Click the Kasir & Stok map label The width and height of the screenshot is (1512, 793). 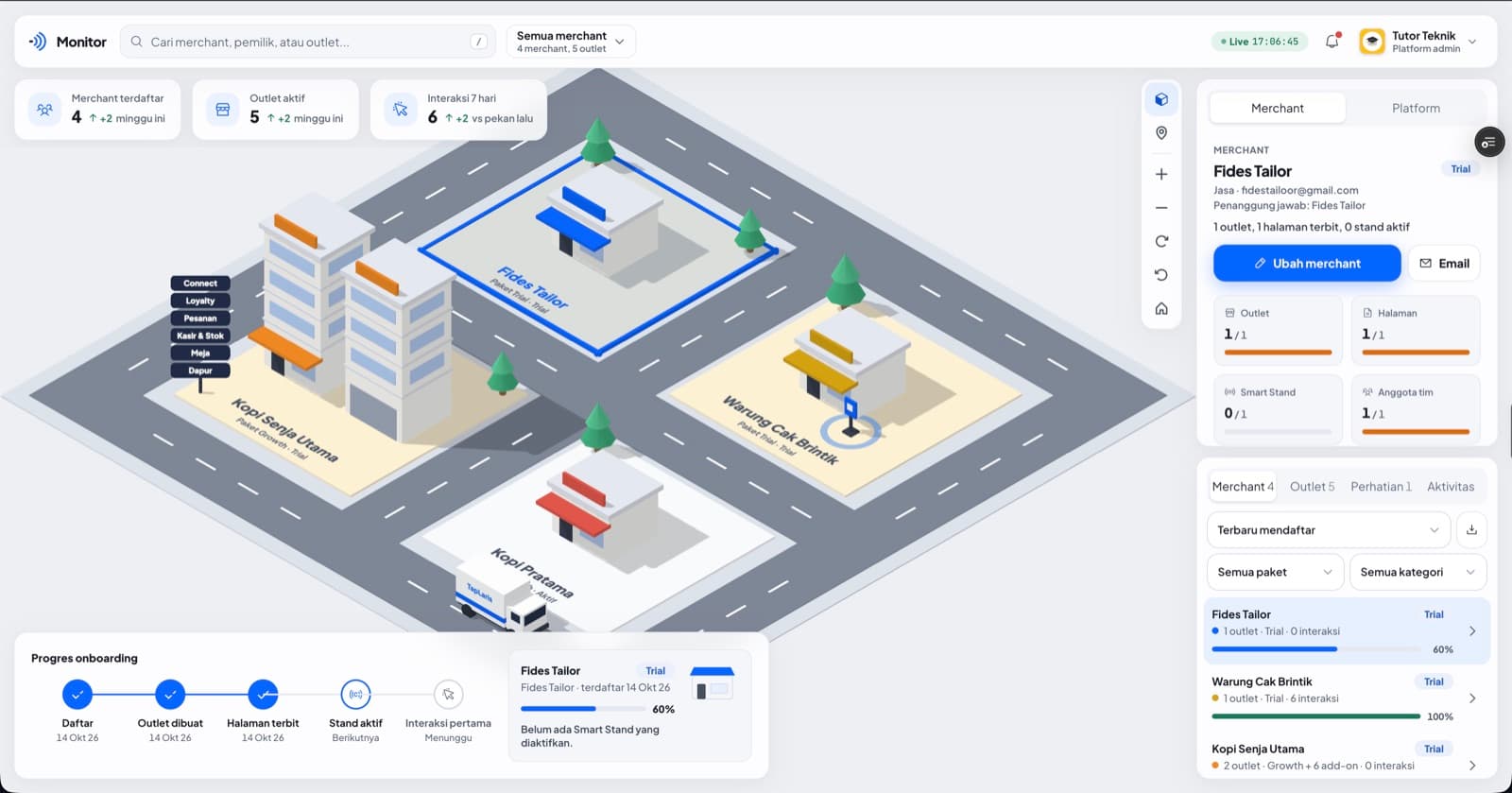[x=200, y=336]
